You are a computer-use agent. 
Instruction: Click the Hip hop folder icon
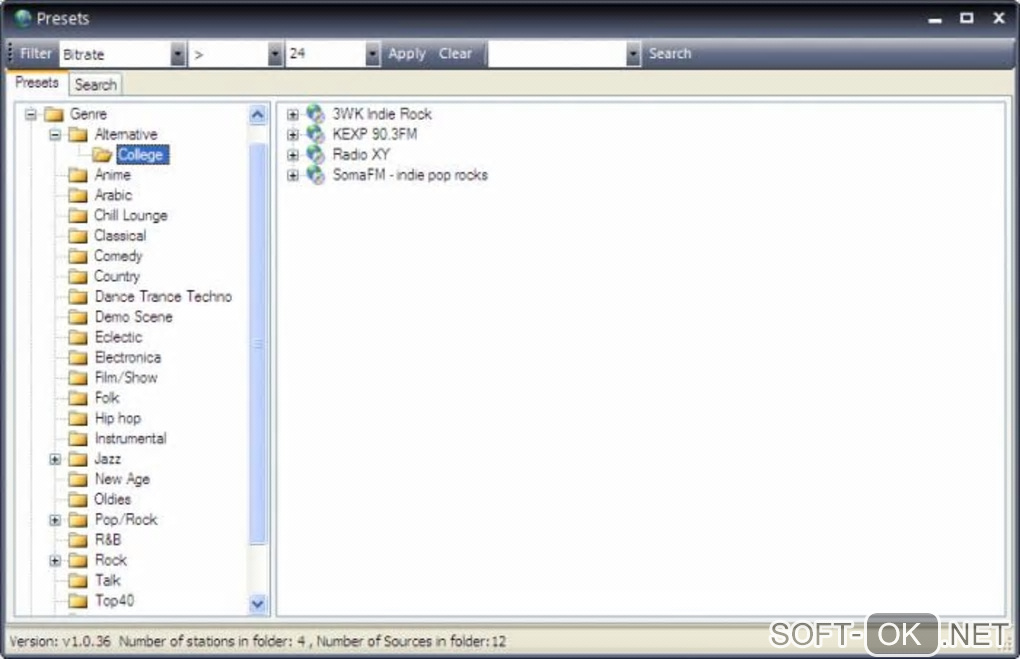pyautogui.click(x=78, y=418)
